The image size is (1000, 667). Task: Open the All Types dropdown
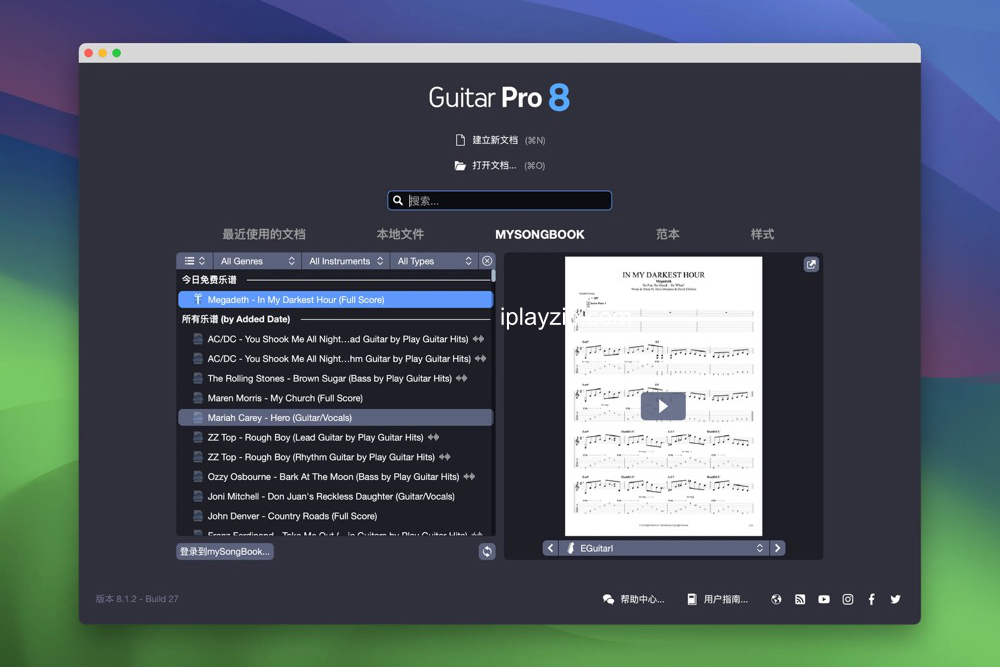tap(434, 261)
